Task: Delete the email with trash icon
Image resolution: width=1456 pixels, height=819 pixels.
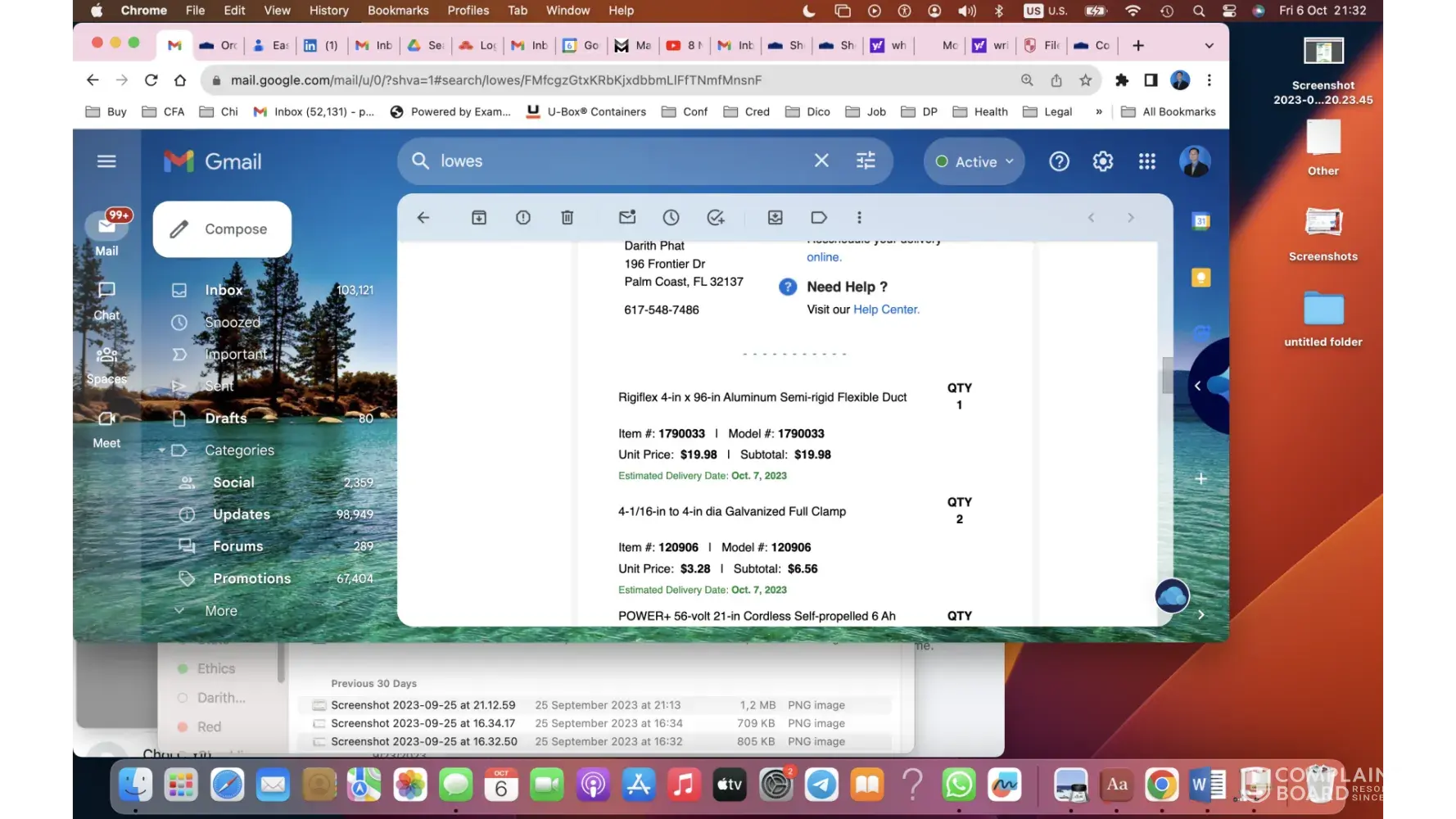Action: point(567,218)
